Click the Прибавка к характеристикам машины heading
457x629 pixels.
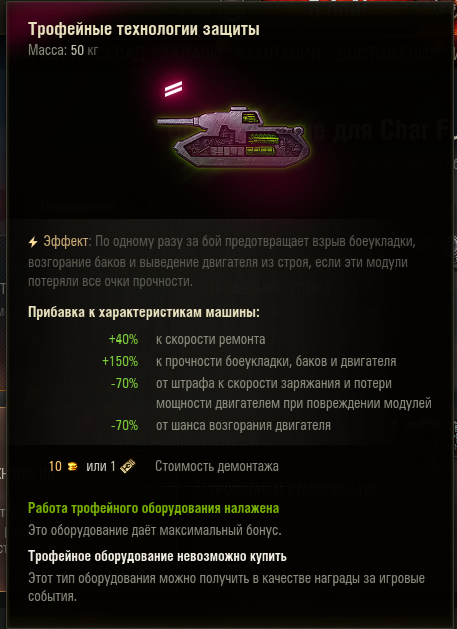(144, 312)
